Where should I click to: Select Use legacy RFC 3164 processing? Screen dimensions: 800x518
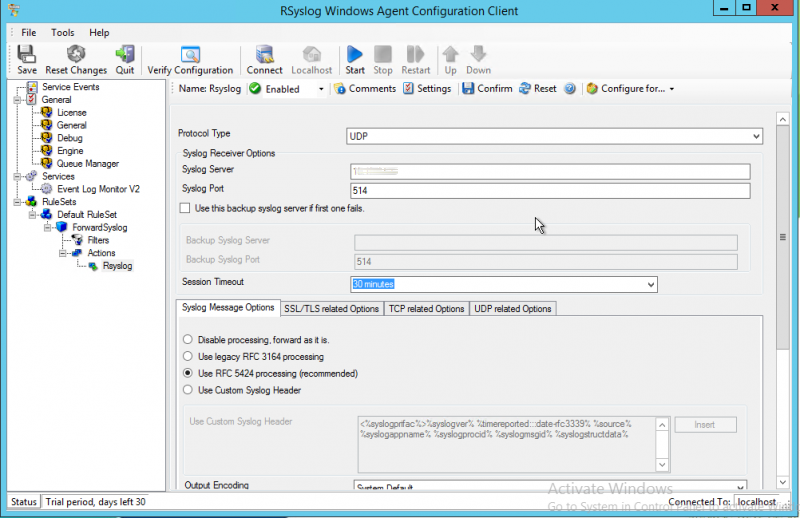(x=188, y=356)
